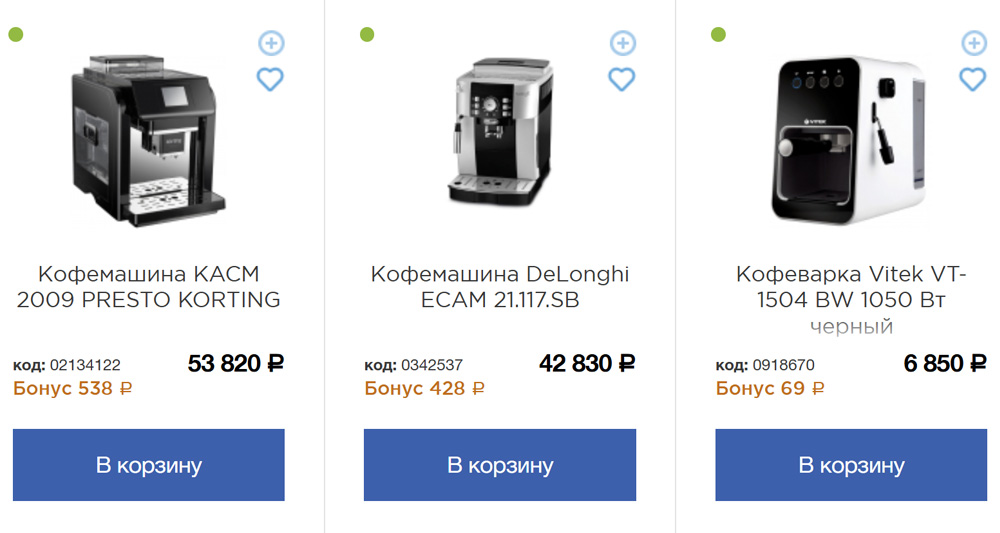Click the 'Бонус 428 ₽' bonus label

[x=425, y=388]
